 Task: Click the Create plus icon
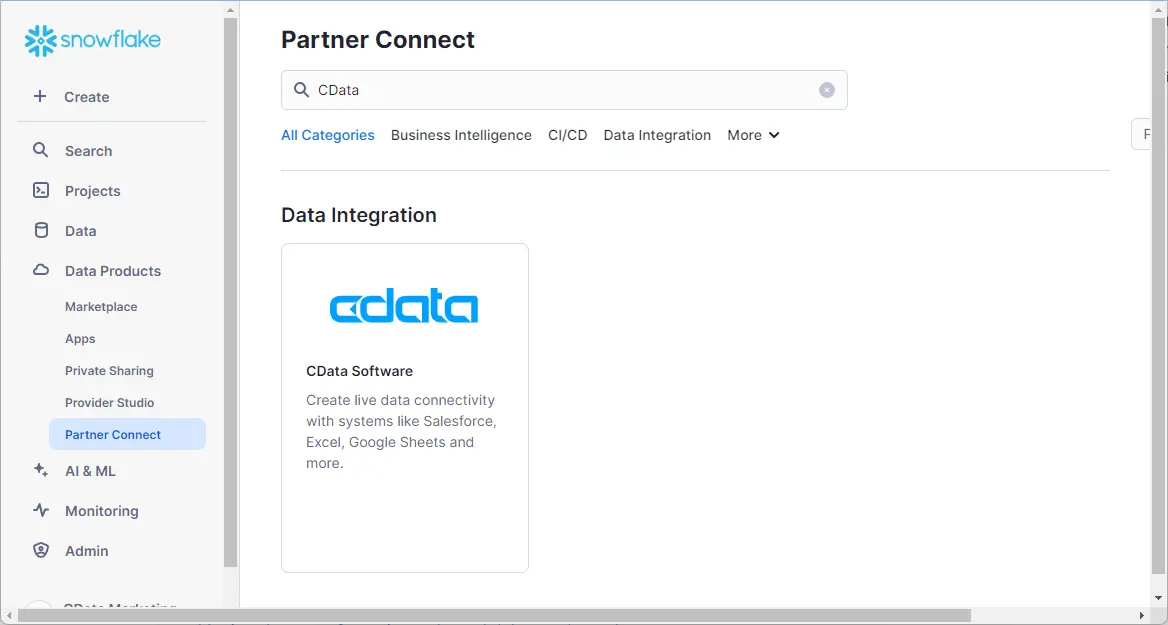pos(40,96)
